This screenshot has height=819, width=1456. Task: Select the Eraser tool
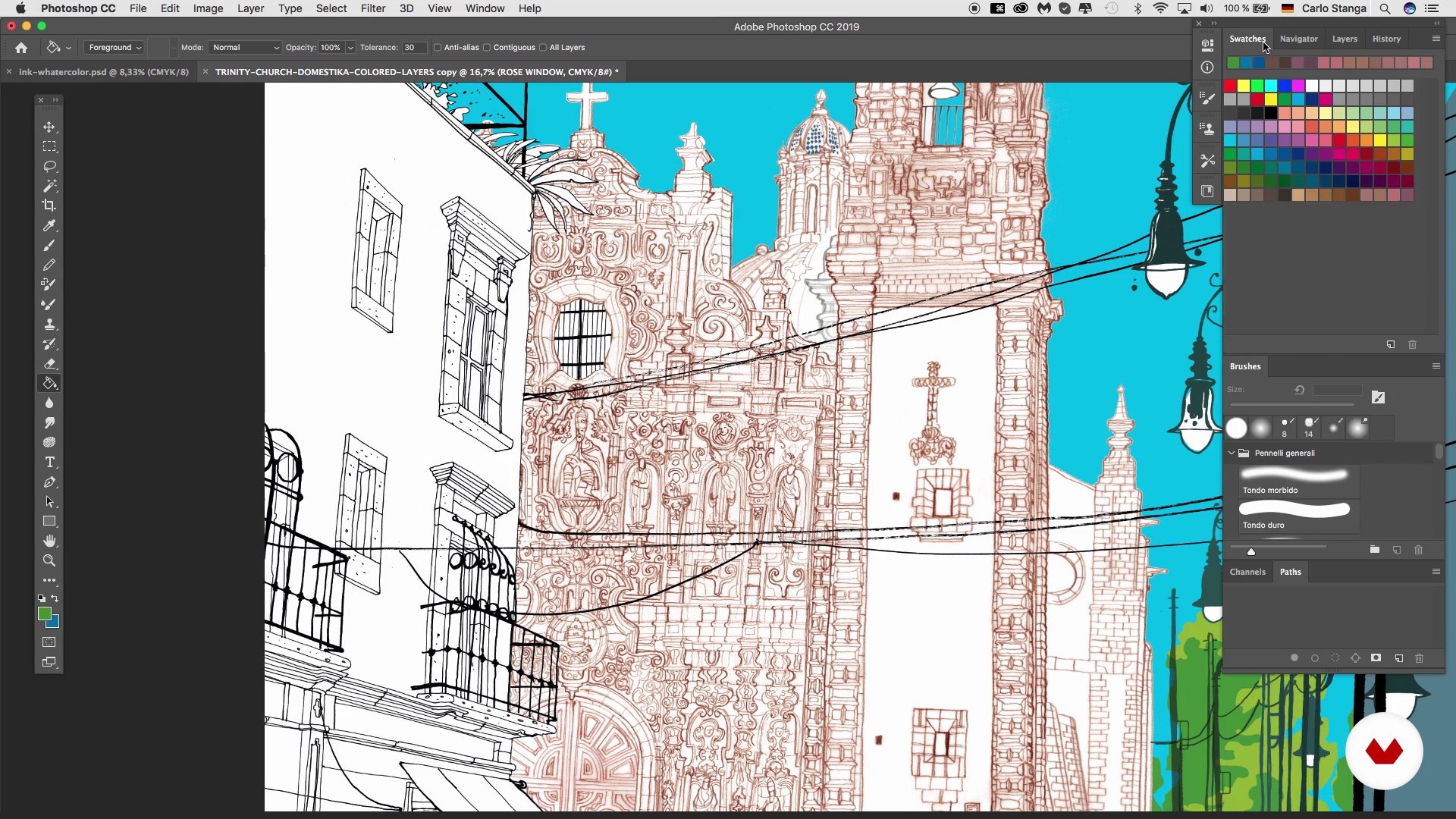tap(49, 363)
